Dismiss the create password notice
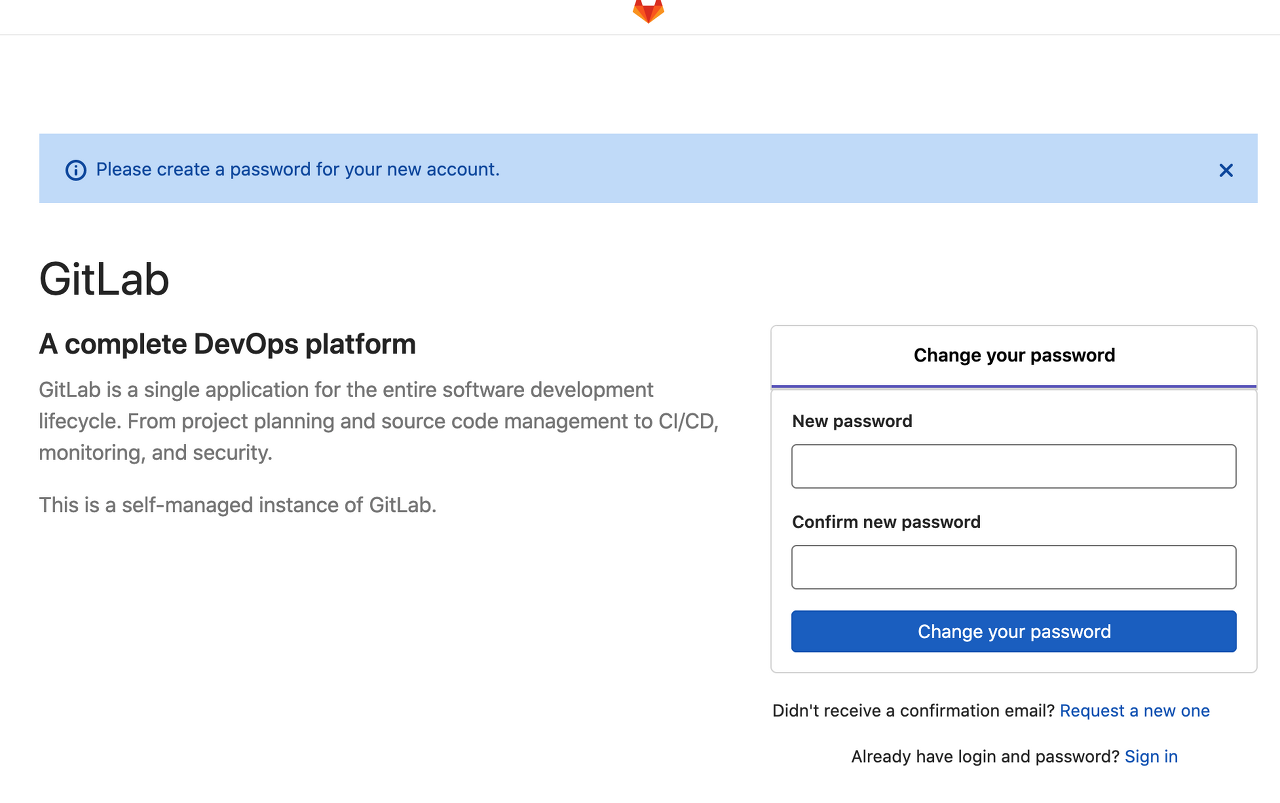The height and width of the screenshot is (803, 1280). (1226, 171)
